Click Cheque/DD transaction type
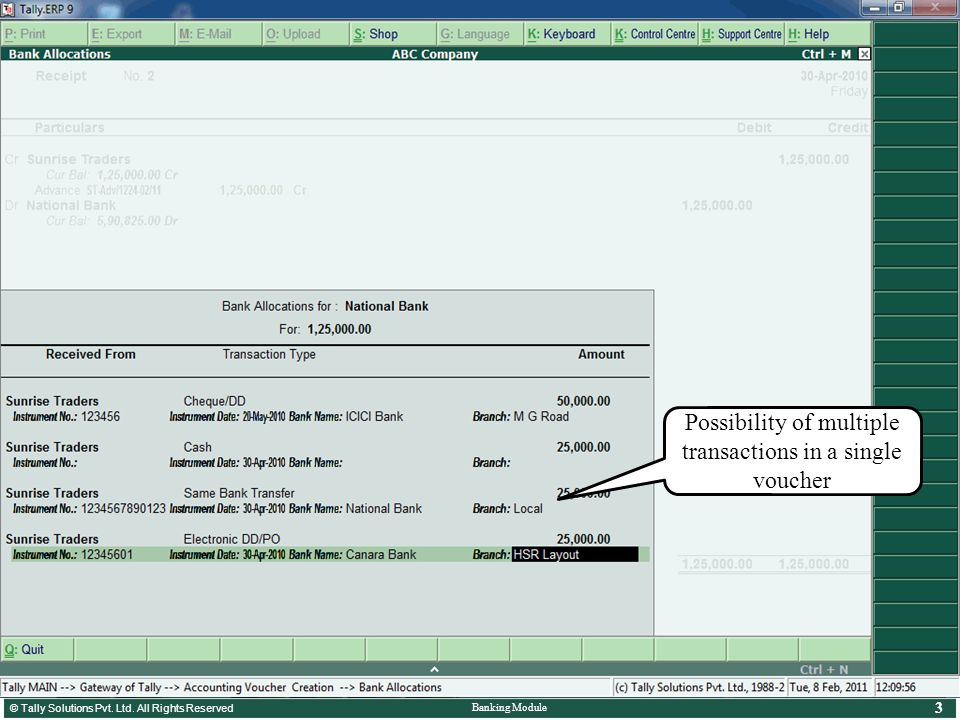 click(x=214, y=402)
